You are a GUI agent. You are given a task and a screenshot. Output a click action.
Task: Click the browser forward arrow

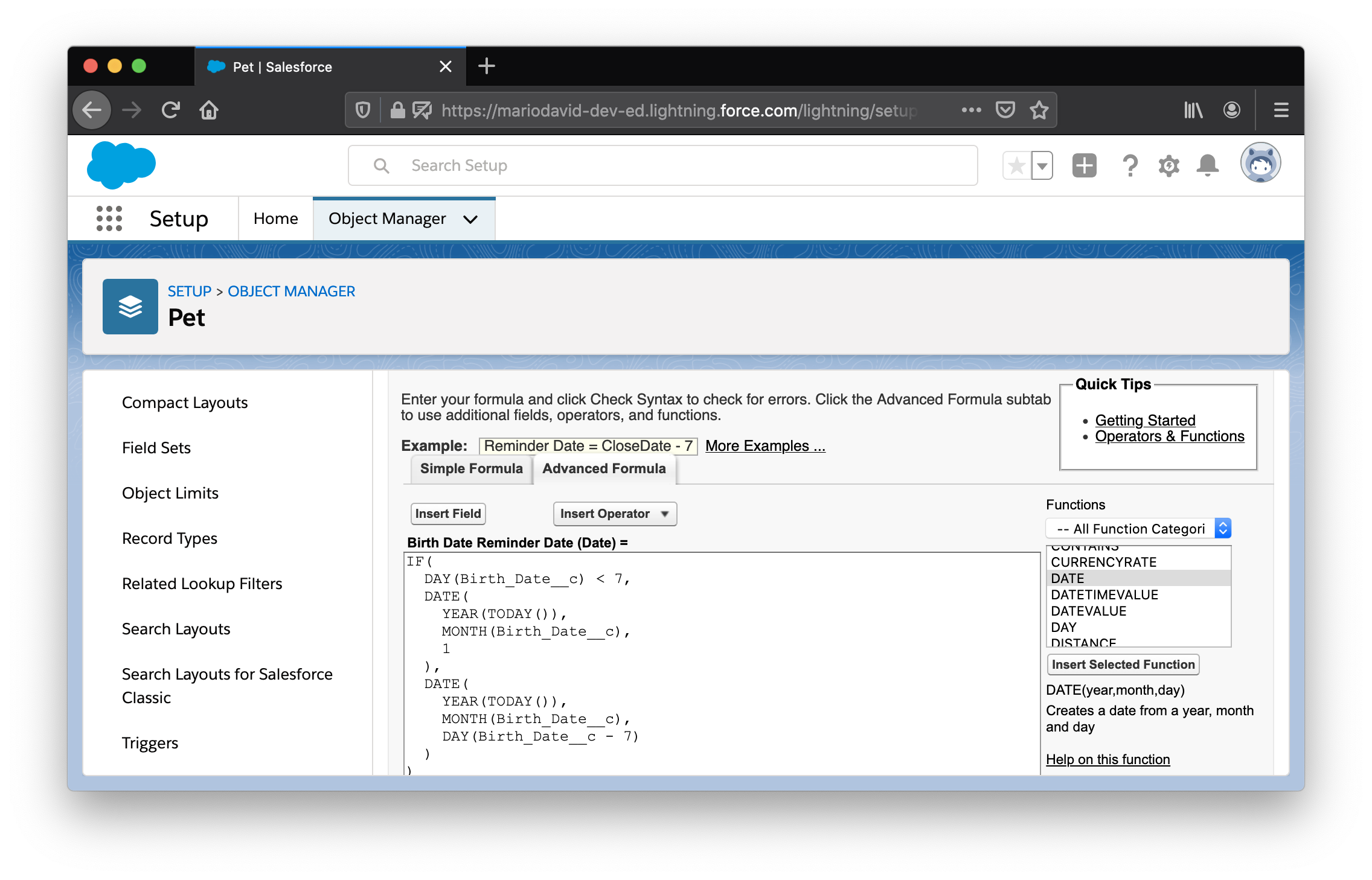(x=131, y=110)
